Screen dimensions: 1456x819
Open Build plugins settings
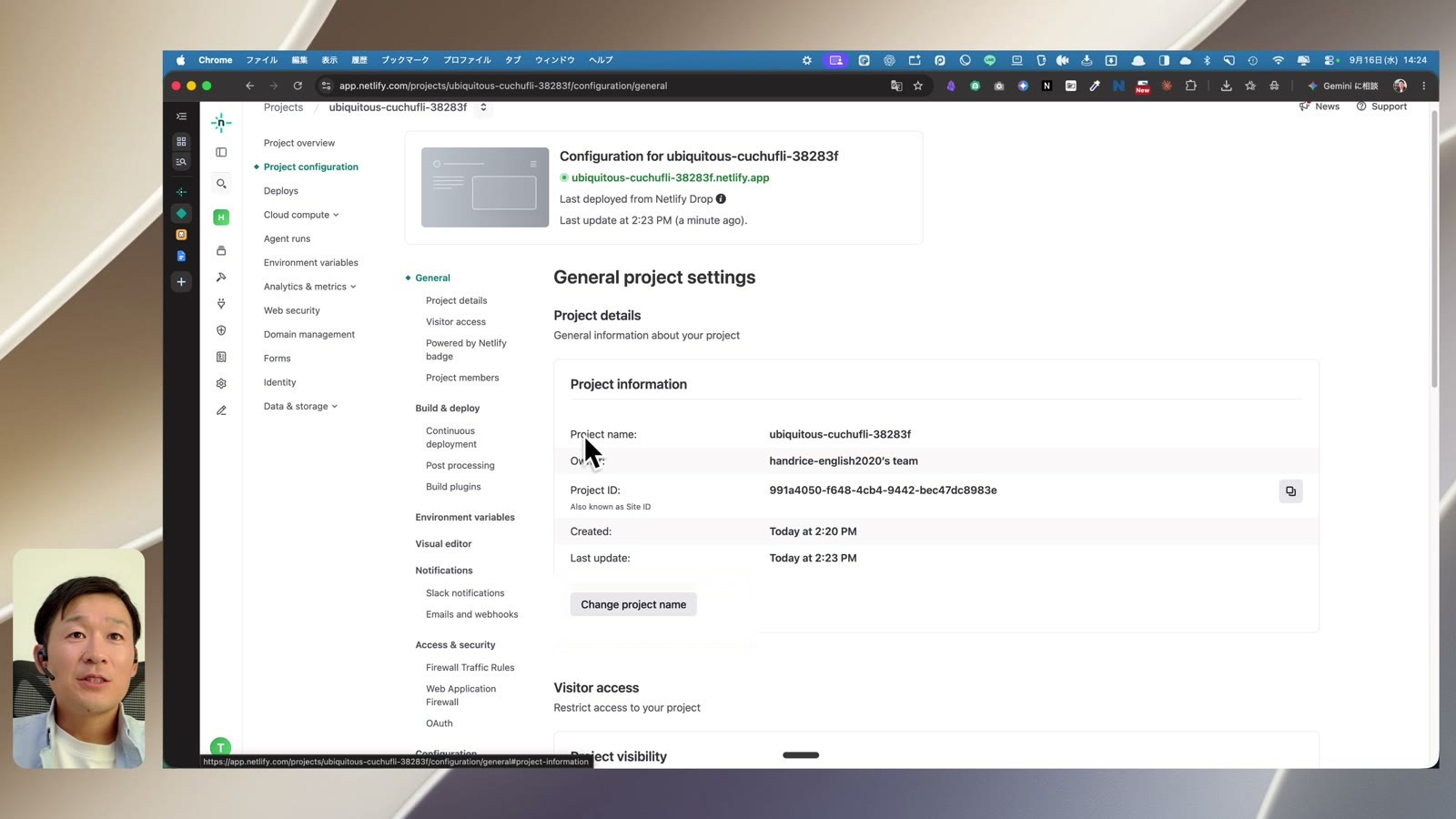pyautogui.click(x=453, y=487)
